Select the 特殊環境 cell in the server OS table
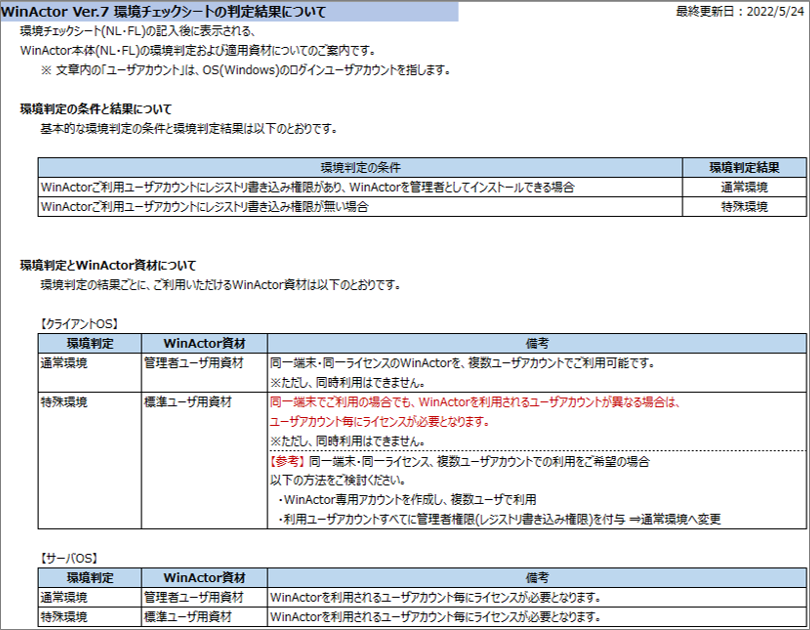The width and height of the screenshot is (810, 630). 90,617
